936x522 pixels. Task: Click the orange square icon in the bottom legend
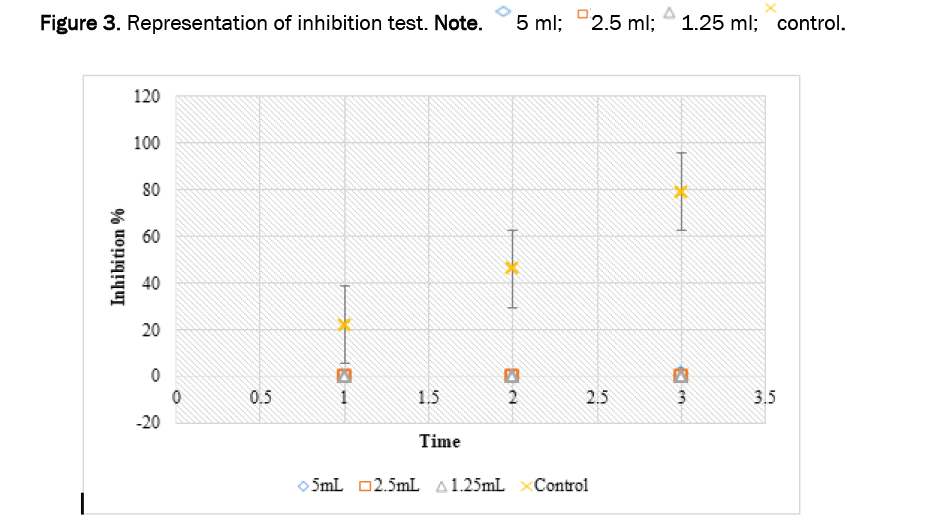coord(365,486)
